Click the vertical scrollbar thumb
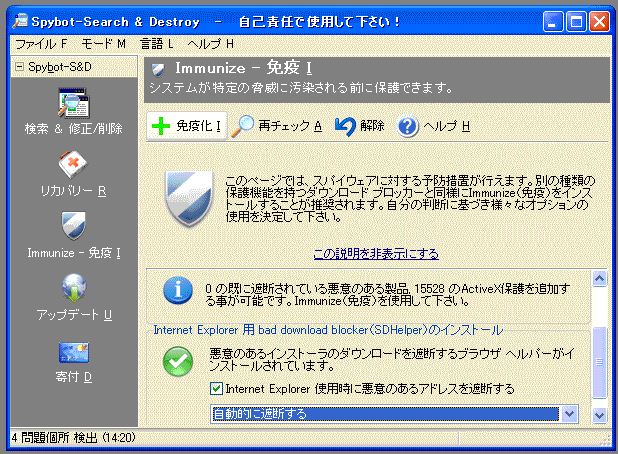 (599, 363)
